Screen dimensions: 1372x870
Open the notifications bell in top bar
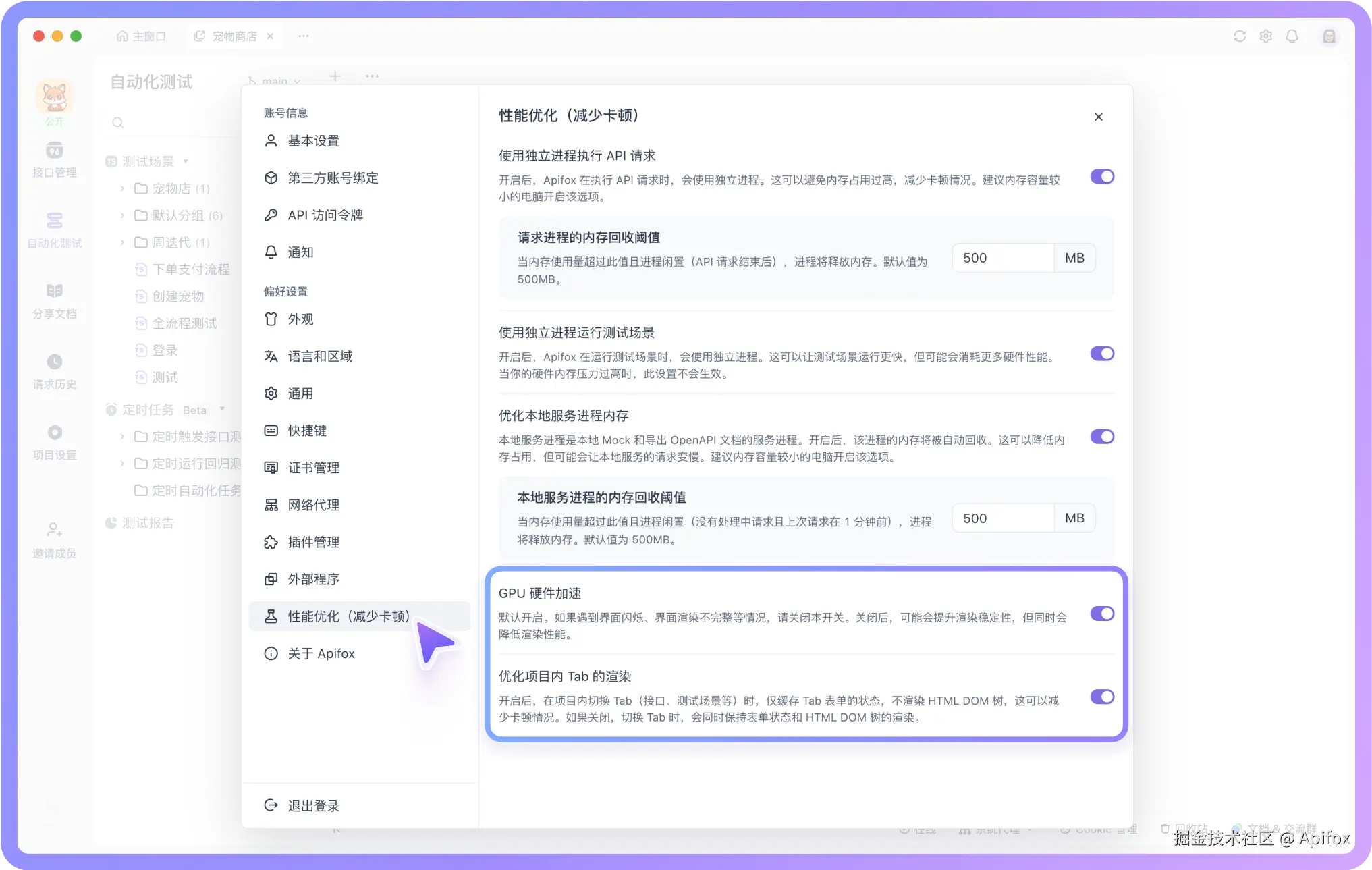(1292, 36)
